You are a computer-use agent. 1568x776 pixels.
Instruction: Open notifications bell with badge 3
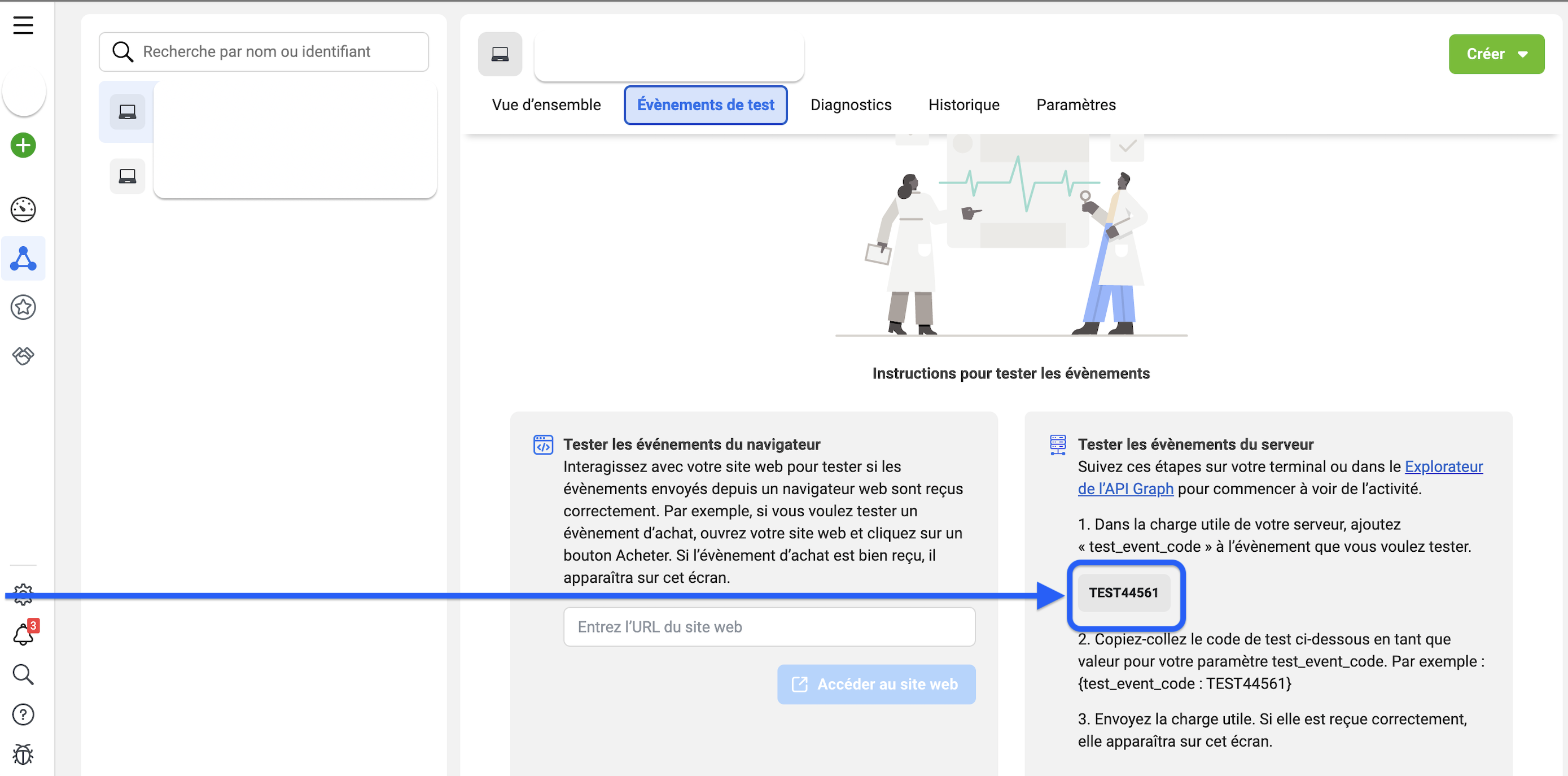click(x=23, y=634)
